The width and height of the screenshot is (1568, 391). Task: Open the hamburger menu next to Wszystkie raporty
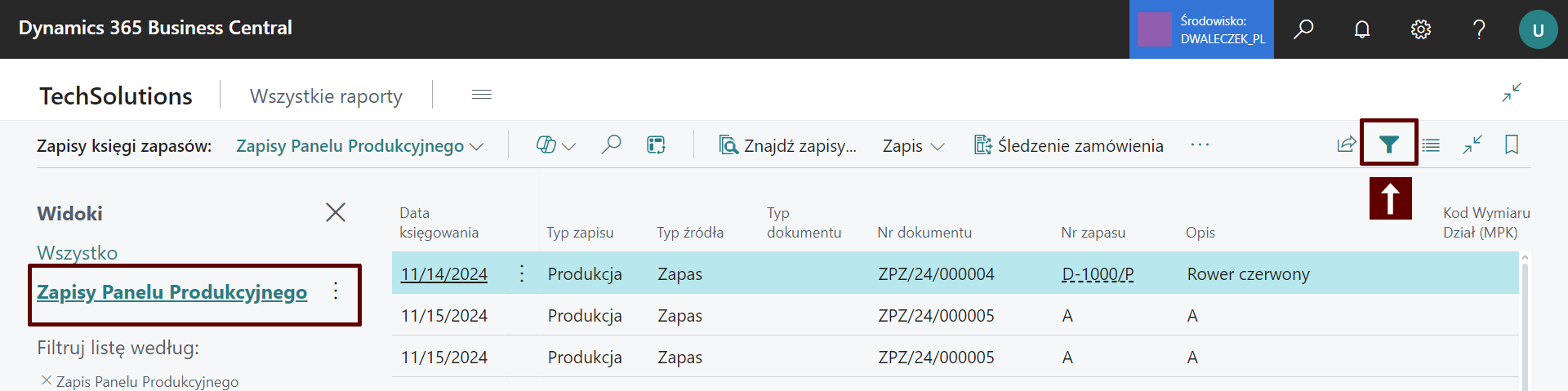[x=482, y=95]
